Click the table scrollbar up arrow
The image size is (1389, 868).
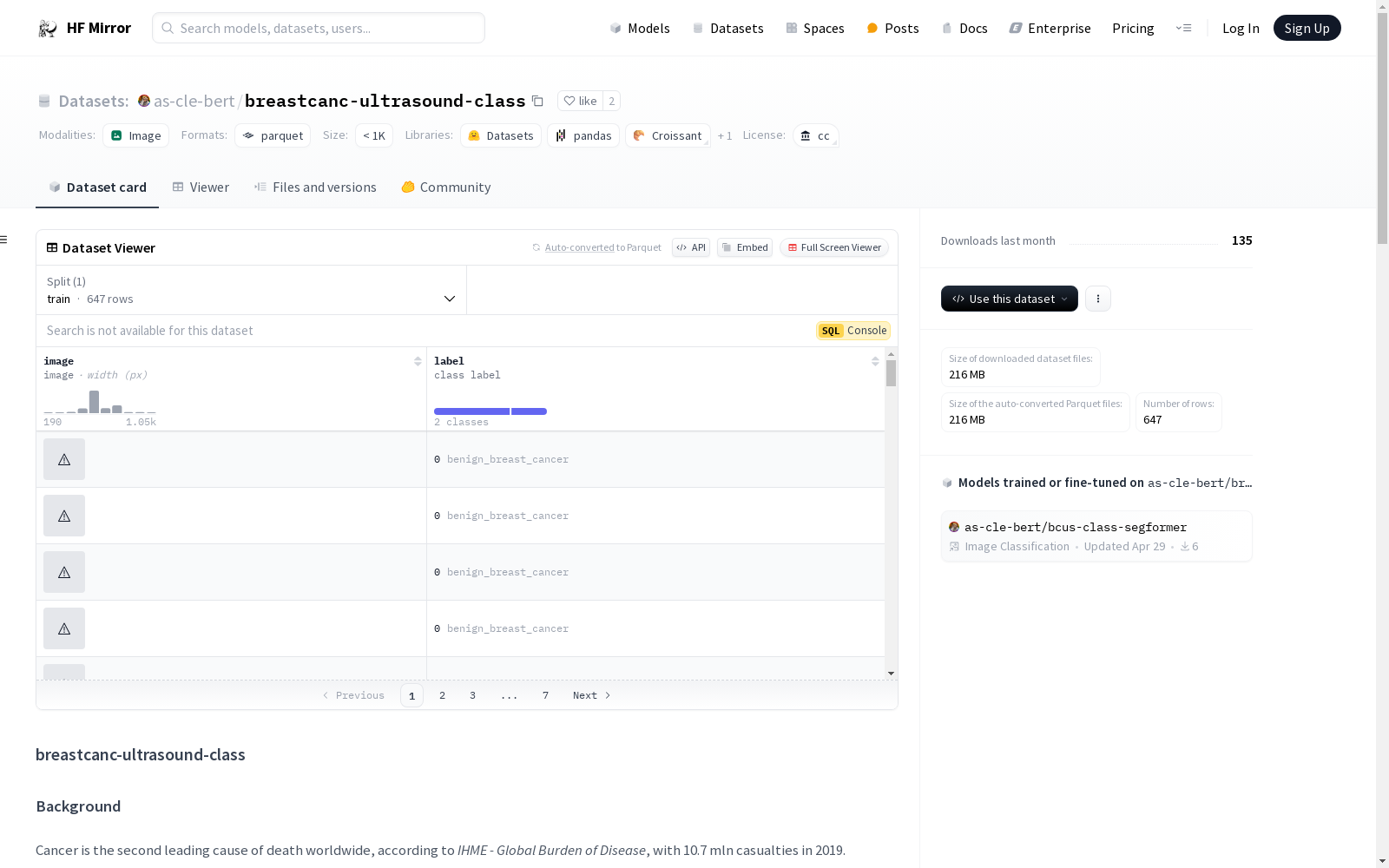(x=891, y=354)
